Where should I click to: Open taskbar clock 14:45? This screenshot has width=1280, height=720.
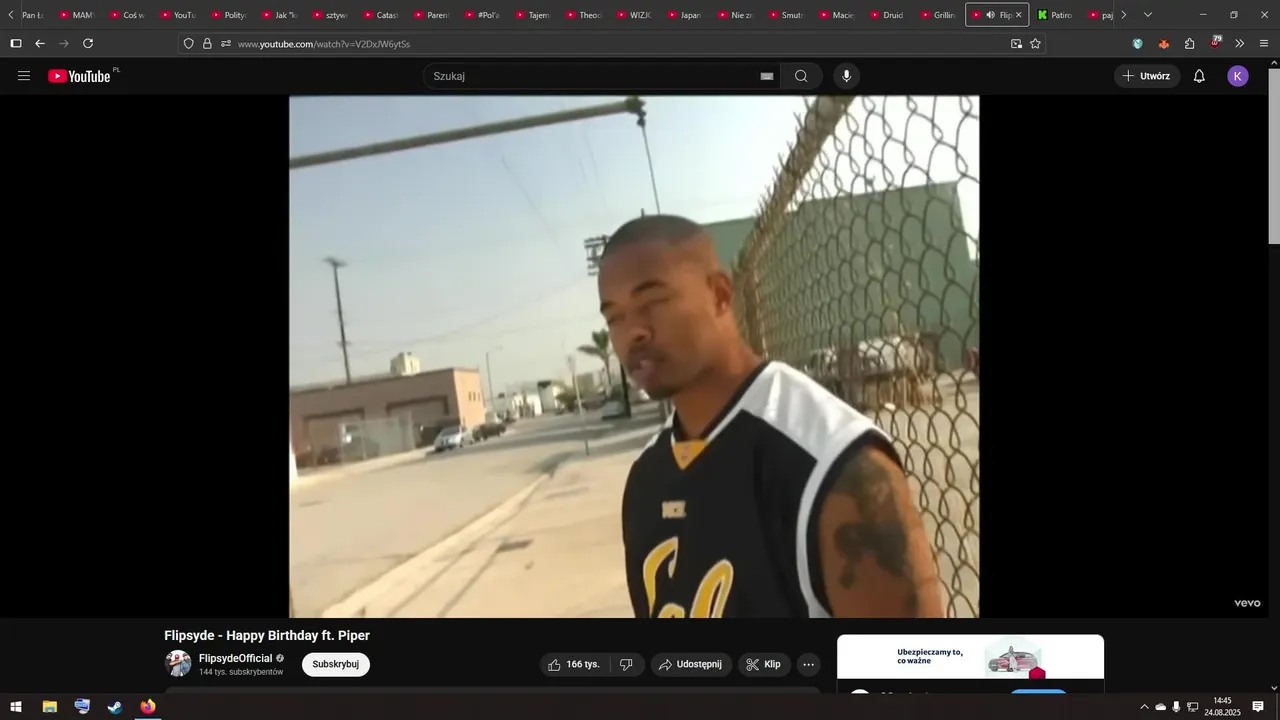[x=1222, y=707]
